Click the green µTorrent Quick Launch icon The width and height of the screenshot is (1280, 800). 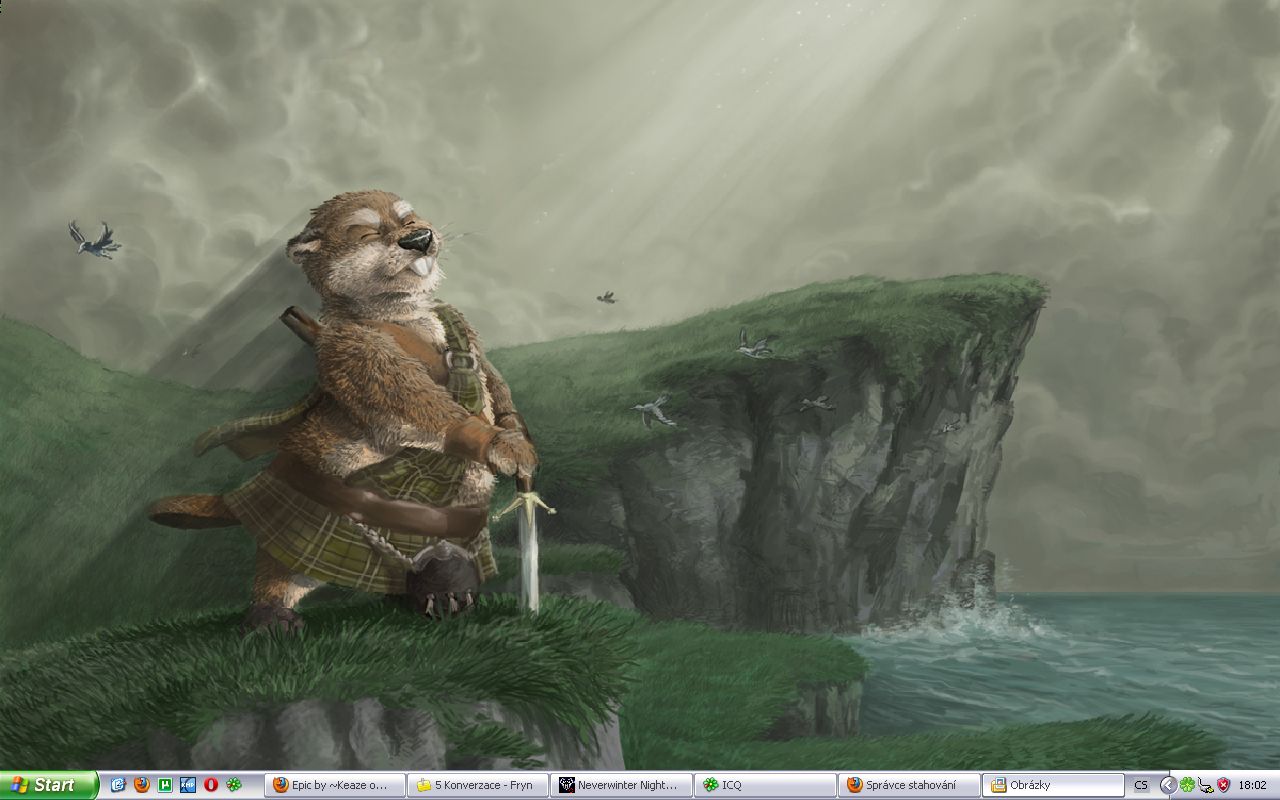pos(164,785)
